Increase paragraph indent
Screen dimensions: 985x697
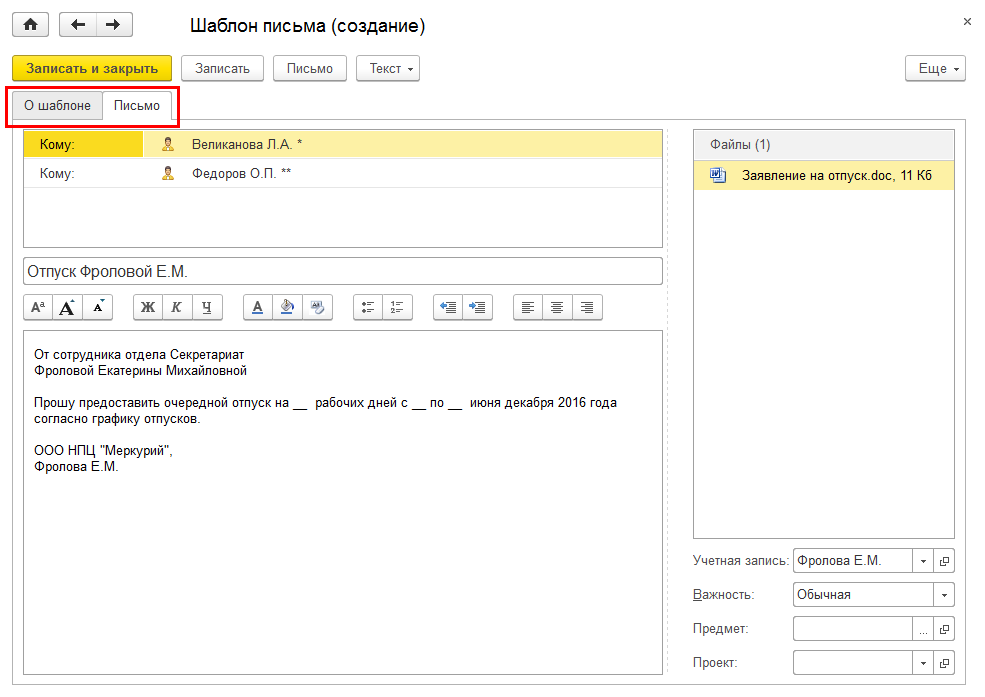pos(477,307)
